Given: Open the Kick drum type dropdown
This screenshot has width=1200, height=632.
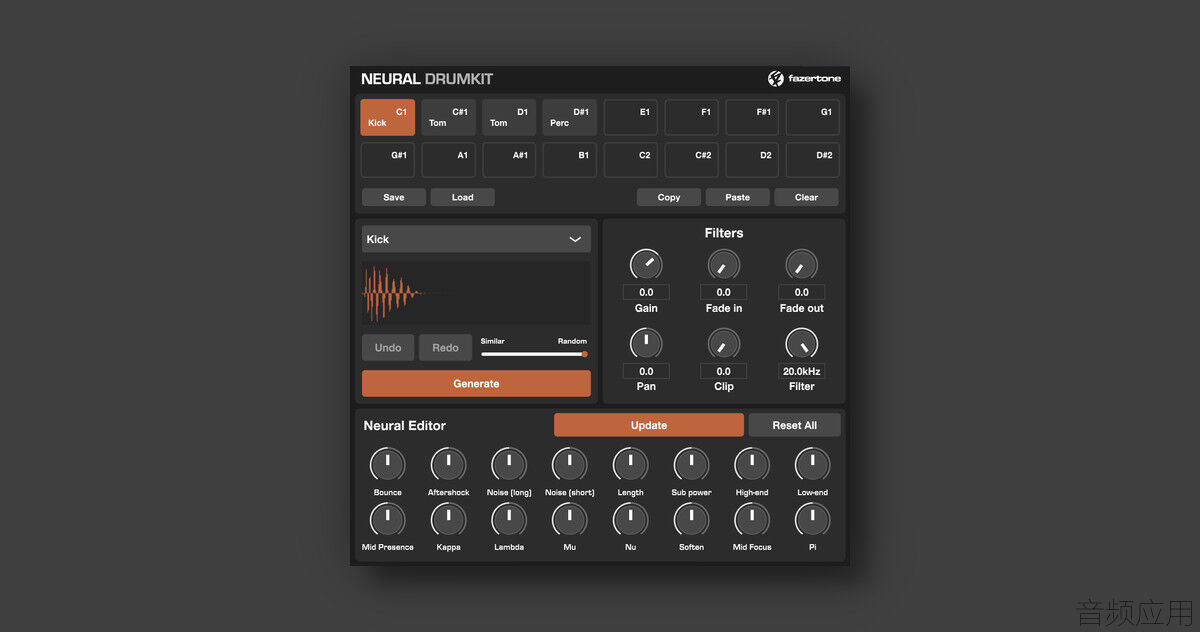Looking at the screenshot, I should pos(476,239).
